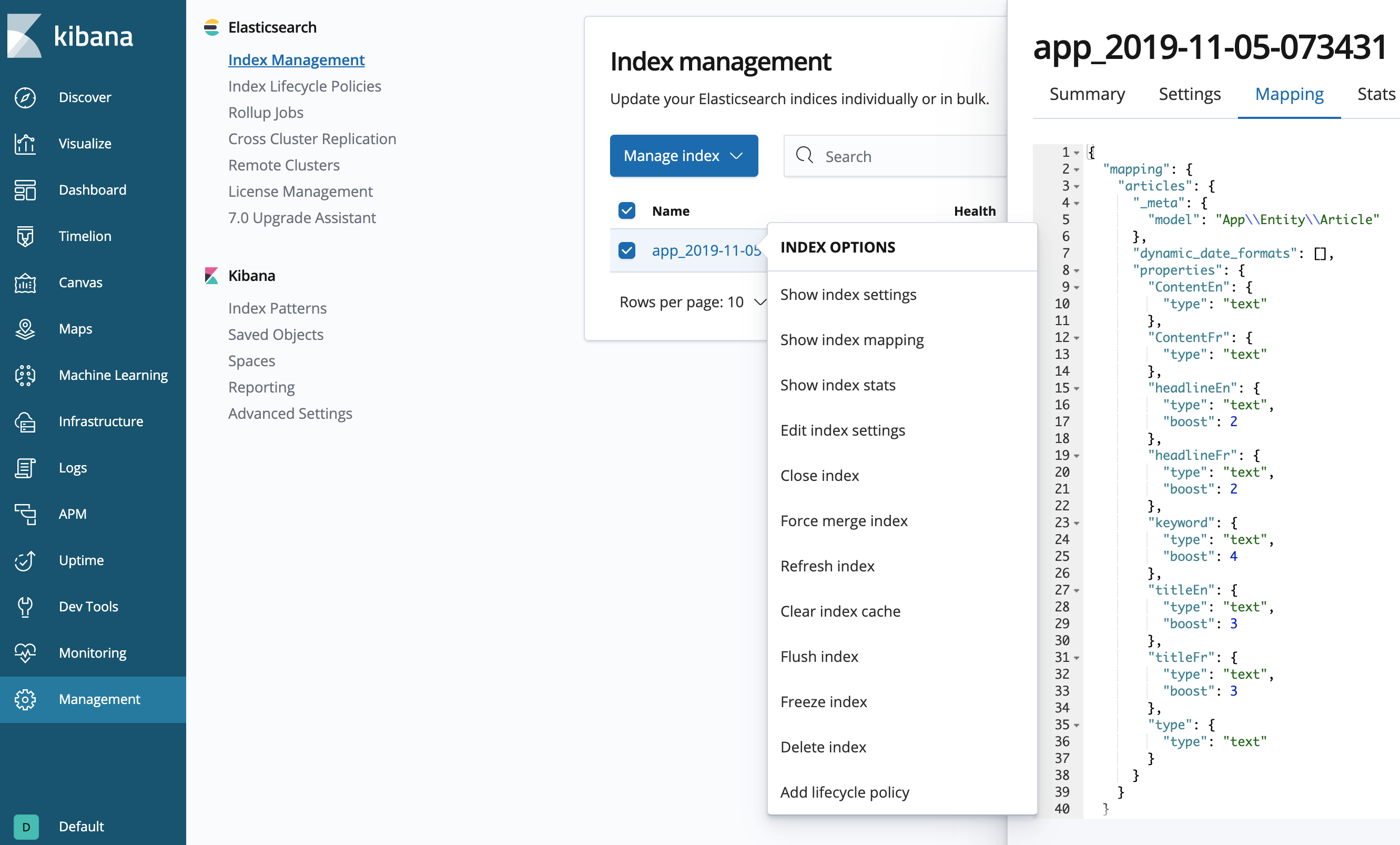Collapse the "keyword" fold arrow line 23
This screenshot has height=845, width=1400.
pos(1077,524)
